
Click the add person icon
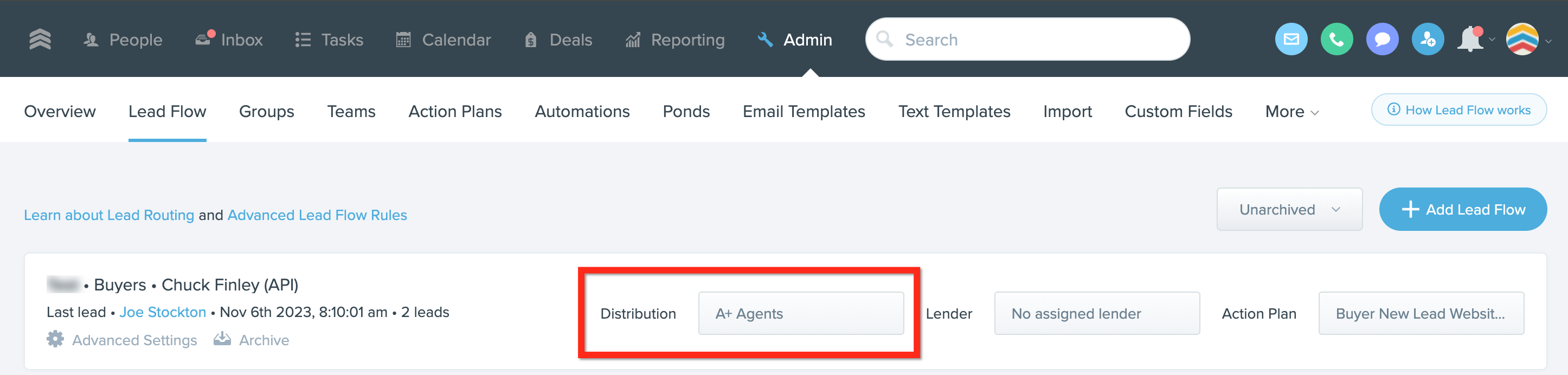(x=1428, y=40)
